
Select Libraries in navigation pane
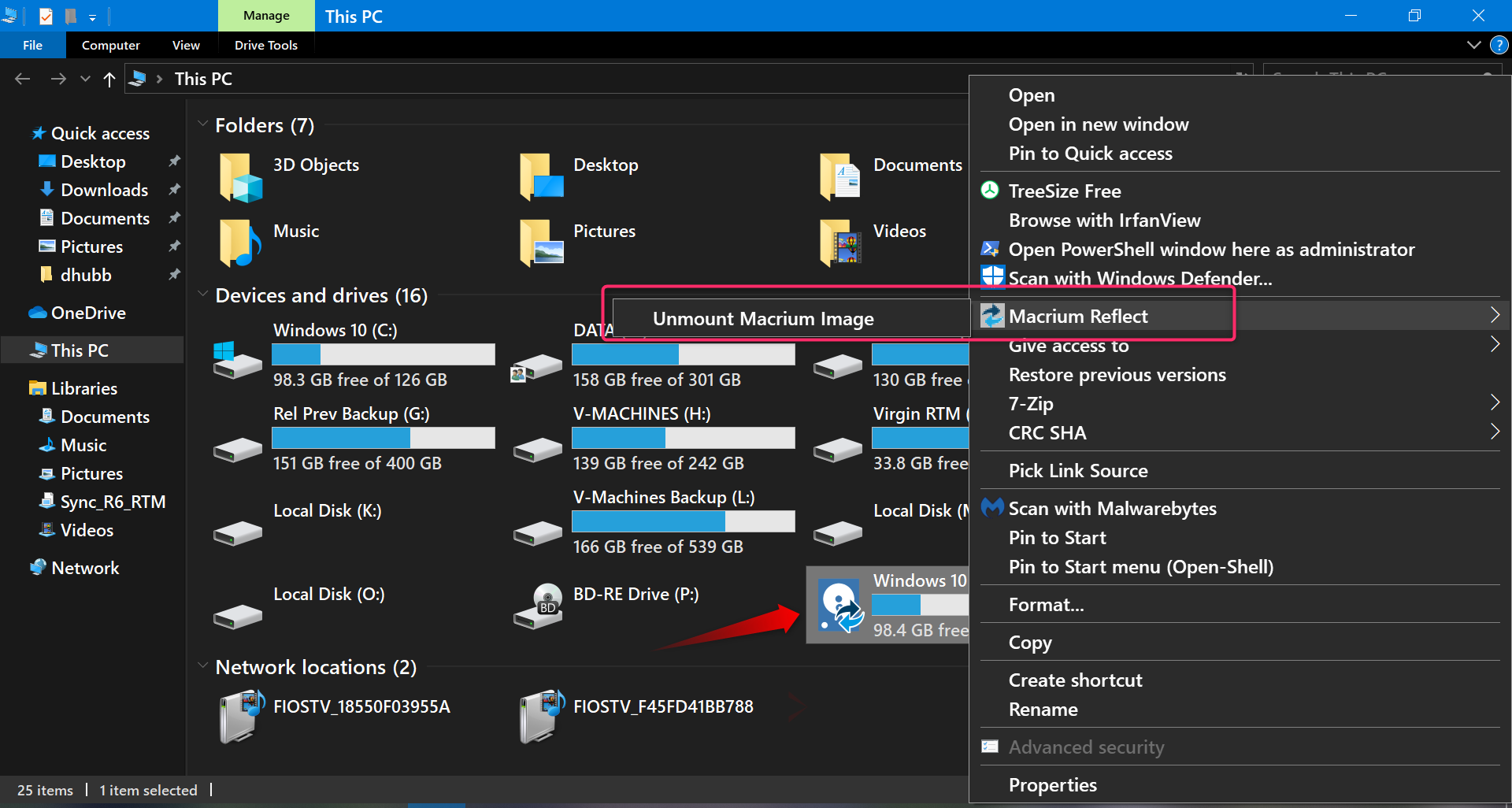(x=83, y=388)
